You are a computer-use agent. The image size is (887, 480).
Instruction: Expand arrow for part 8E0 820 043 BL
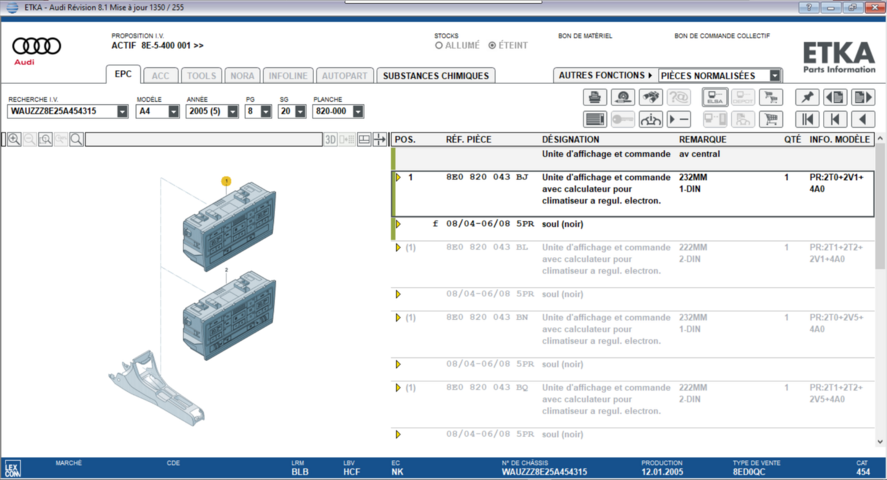coord(398,248)
